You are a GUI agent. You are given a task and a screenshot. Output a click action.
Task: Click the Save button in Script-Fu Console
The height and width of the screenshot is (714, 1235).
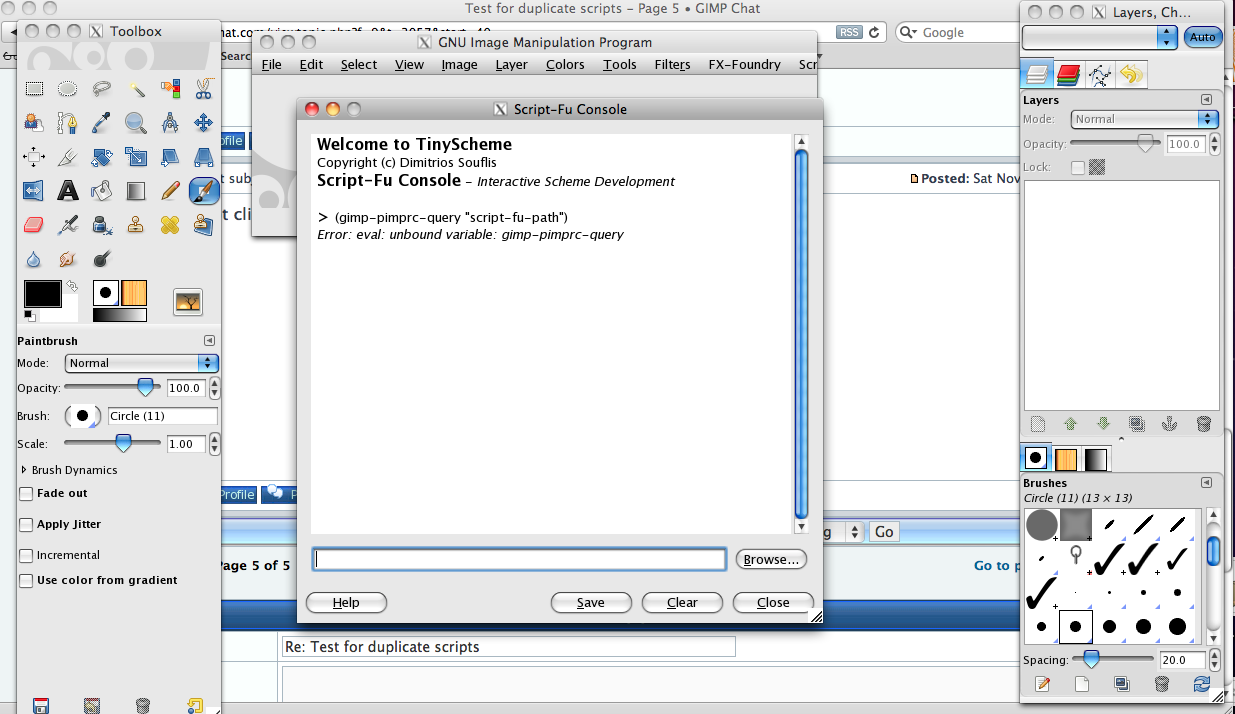click(591, 602)
